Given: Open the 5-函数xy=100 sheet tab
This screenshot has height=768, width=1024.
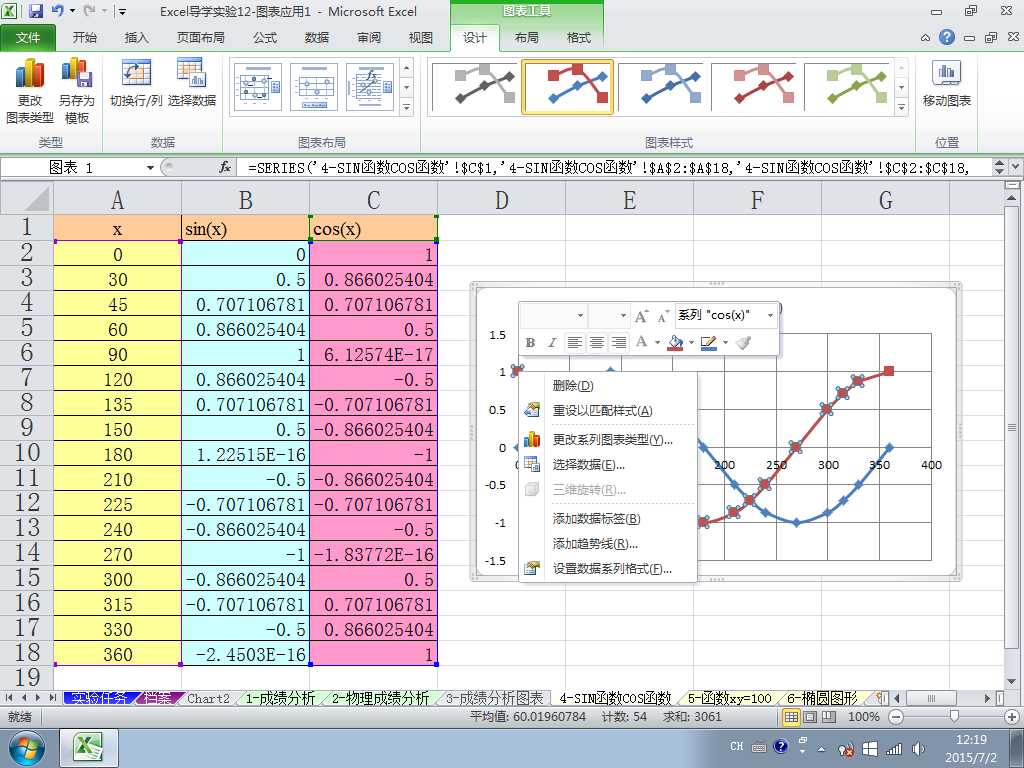Looking at the screenshot, I should point(730,698).
